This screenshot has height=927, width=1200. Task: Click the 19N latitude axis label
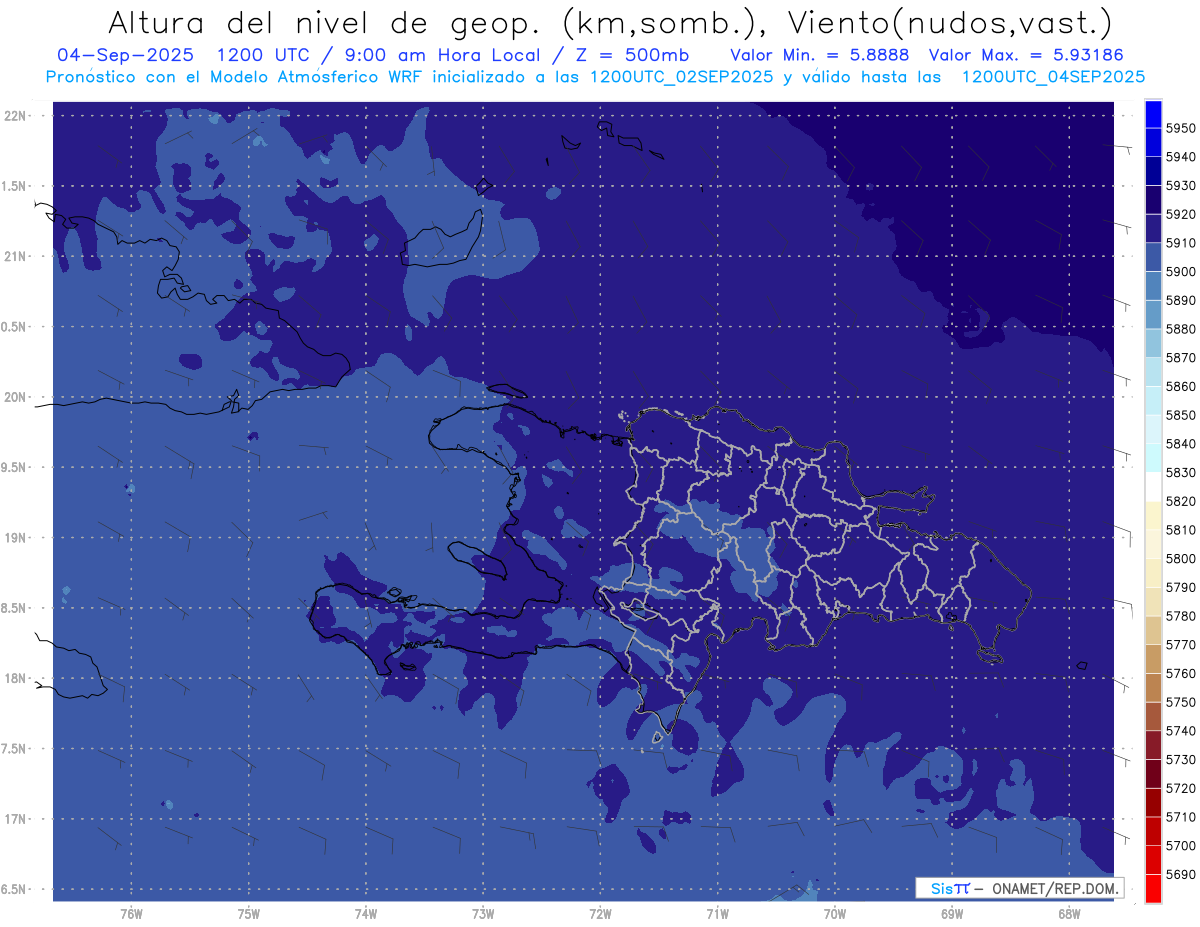(14, 538)
